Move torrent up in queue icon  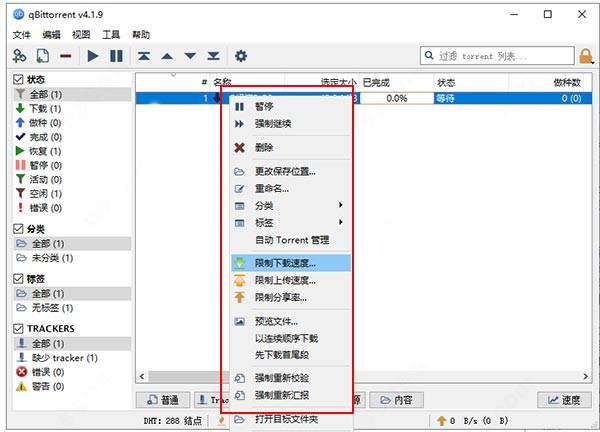click(x=167, y=56)
